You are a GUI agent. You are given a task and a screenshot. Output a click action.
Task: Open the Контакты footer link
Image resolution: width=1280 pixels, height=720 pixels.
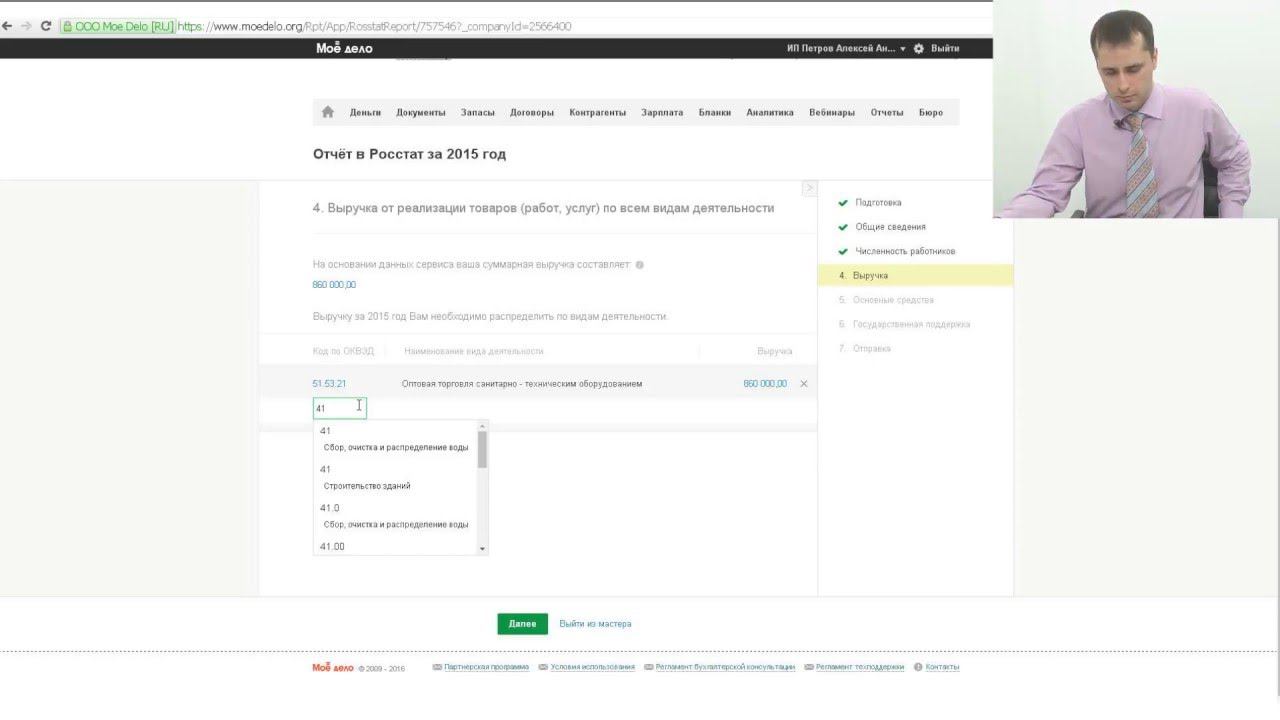(942, 667)
